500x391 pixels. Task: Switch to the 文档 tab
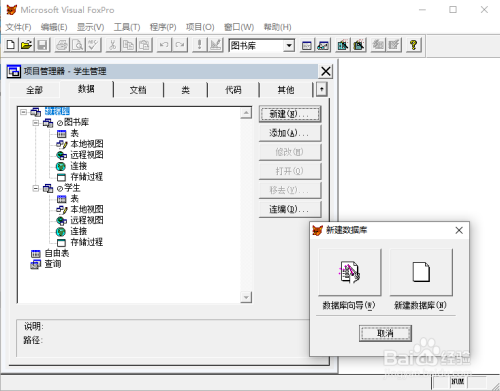138,90
